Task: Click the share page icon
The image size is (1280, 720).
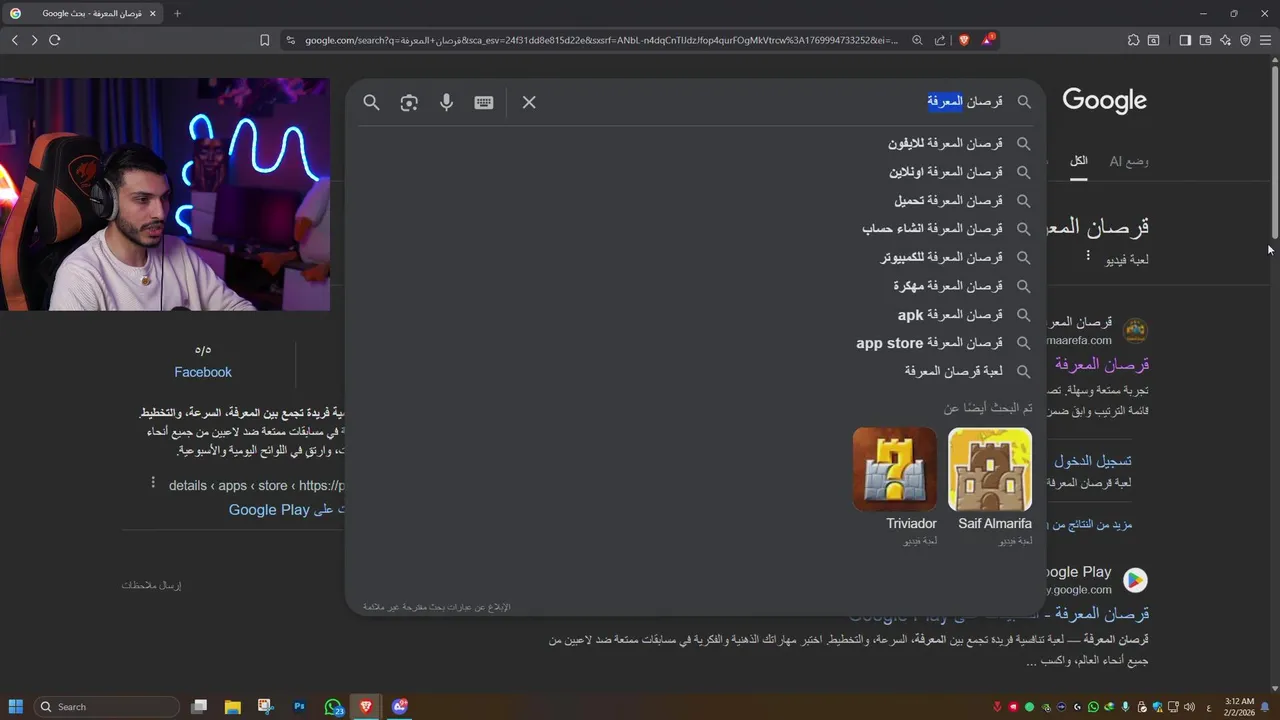Action: pyautogui.click(x=940, y=40)
